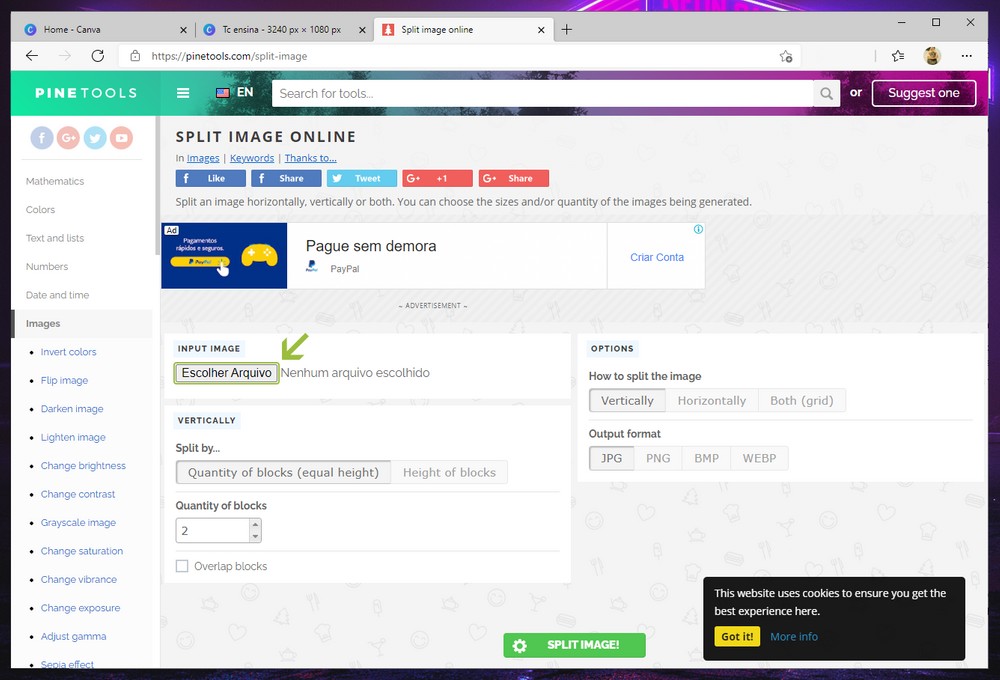Click the Escolher Arquivo file button
Image resolution: width=1000 pixels, height=680 pixels.
point(226,373)
